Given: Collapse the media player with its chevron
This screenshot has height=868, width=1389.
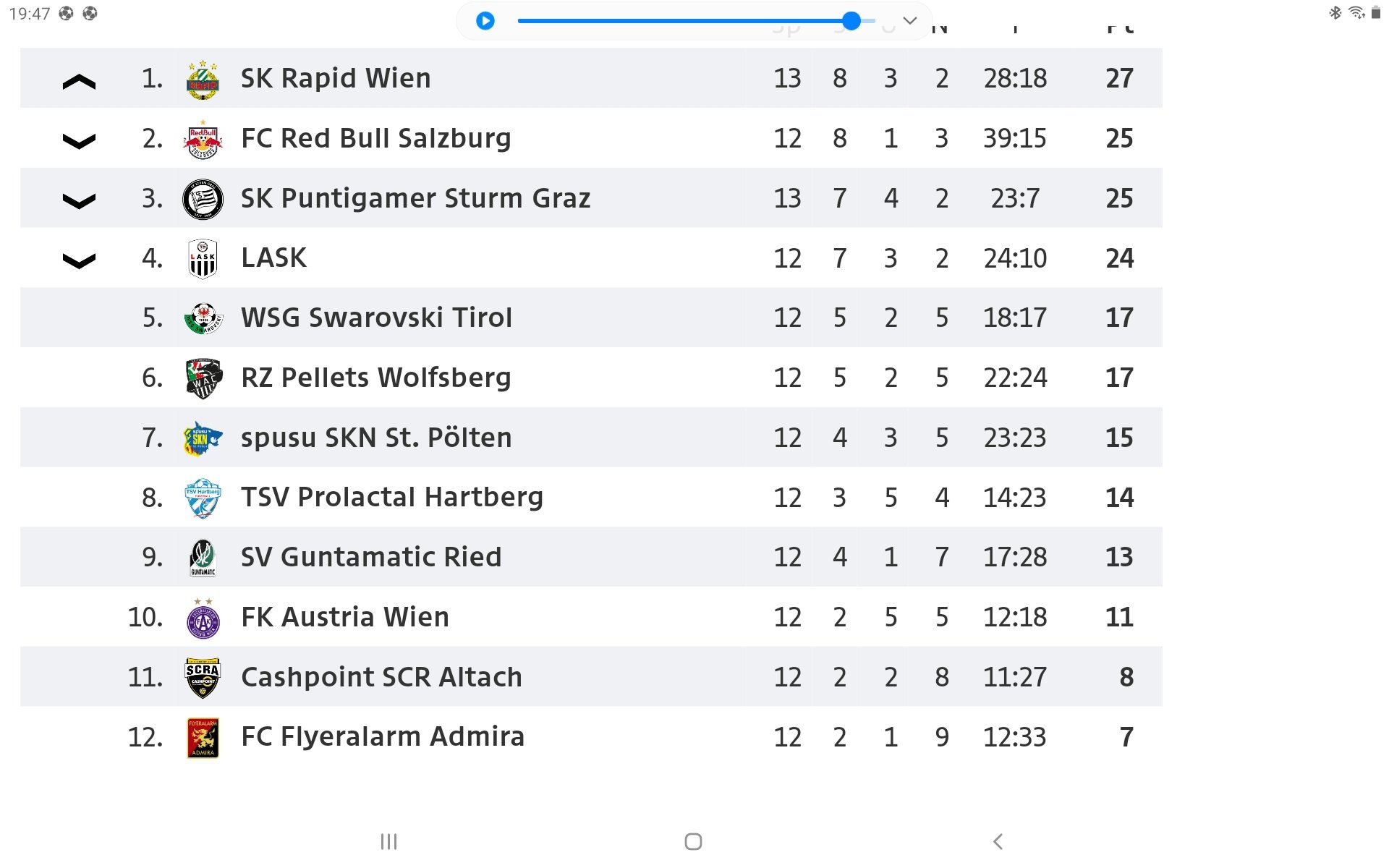Looking at the screenshot, I should point(910,21).
